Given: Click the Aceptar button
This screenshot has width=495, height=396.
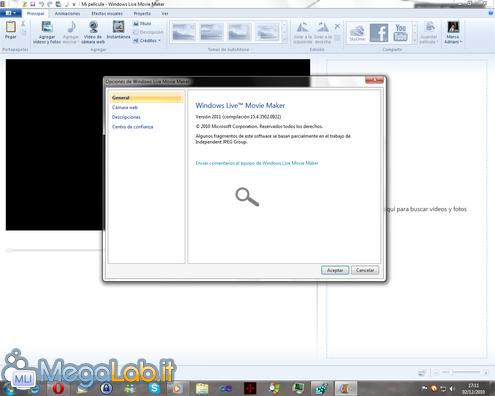Looking at the screenshot, I should (x=335, y=270).
